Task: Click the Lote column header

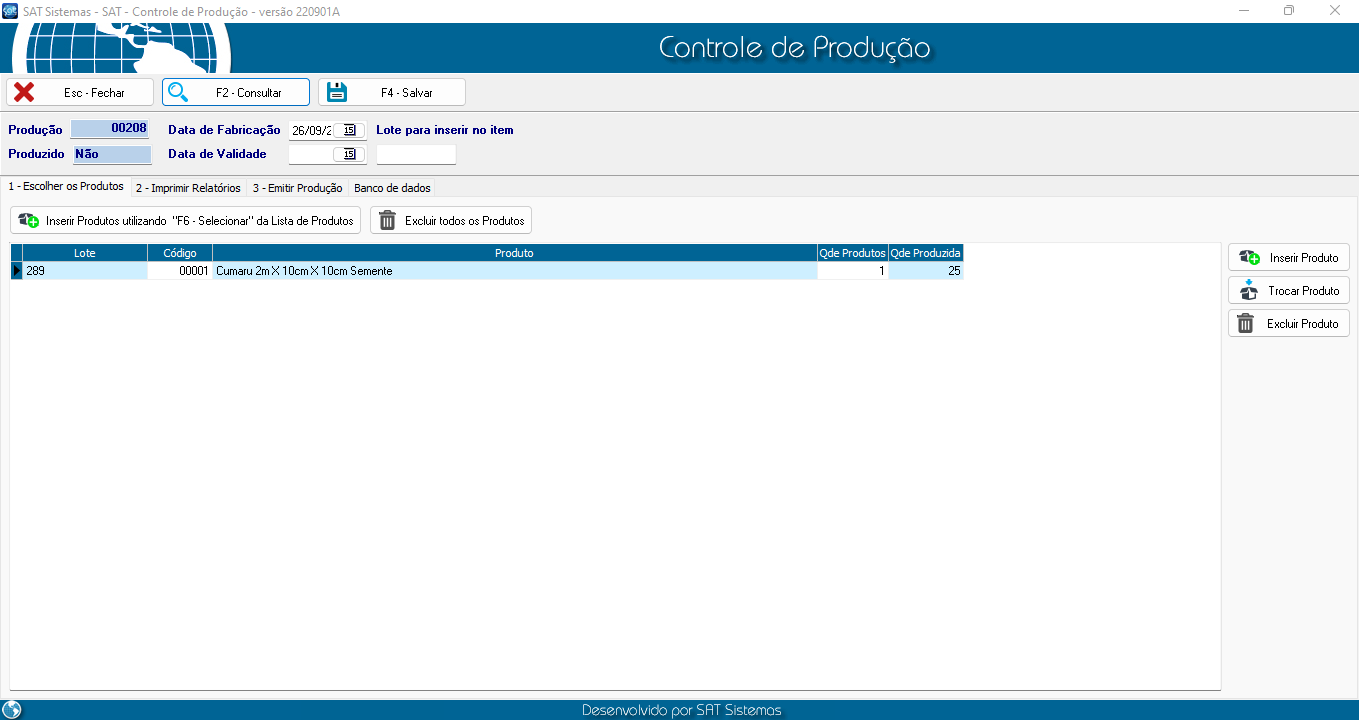Action: tap(85, 253)
